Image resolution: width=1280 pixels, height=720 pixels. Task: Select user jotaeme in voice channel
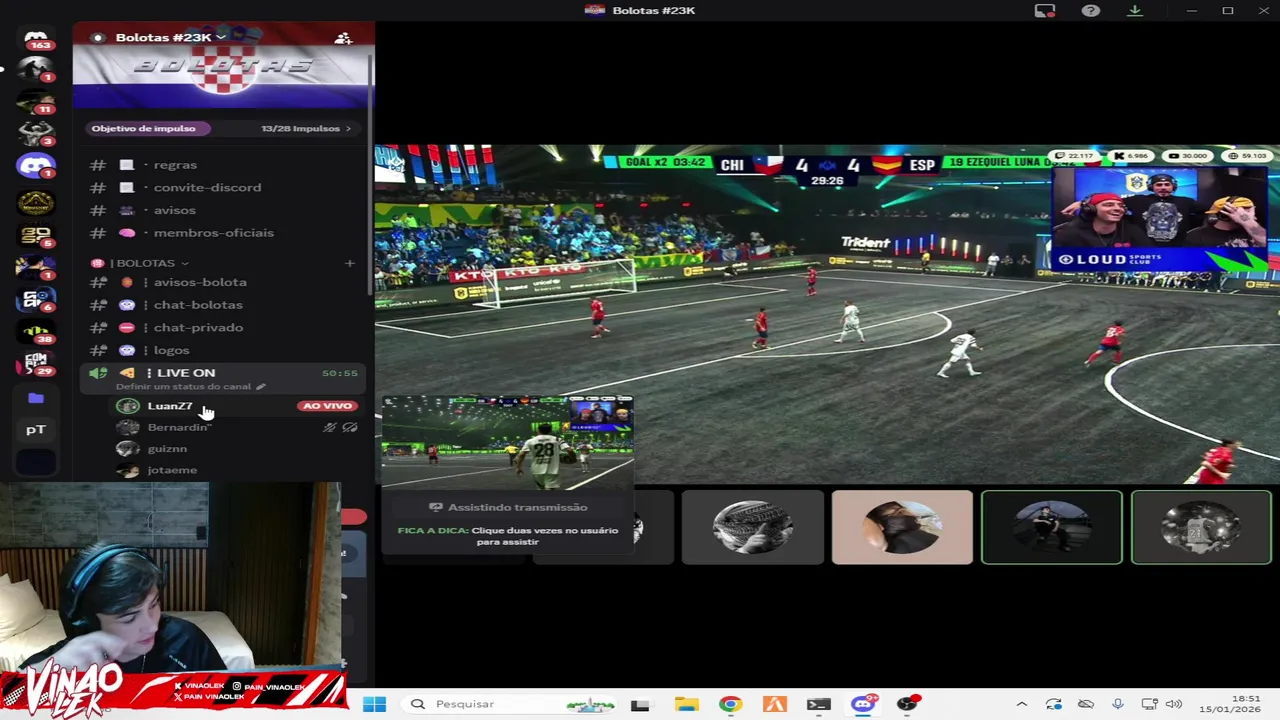(x=172, y=470)
